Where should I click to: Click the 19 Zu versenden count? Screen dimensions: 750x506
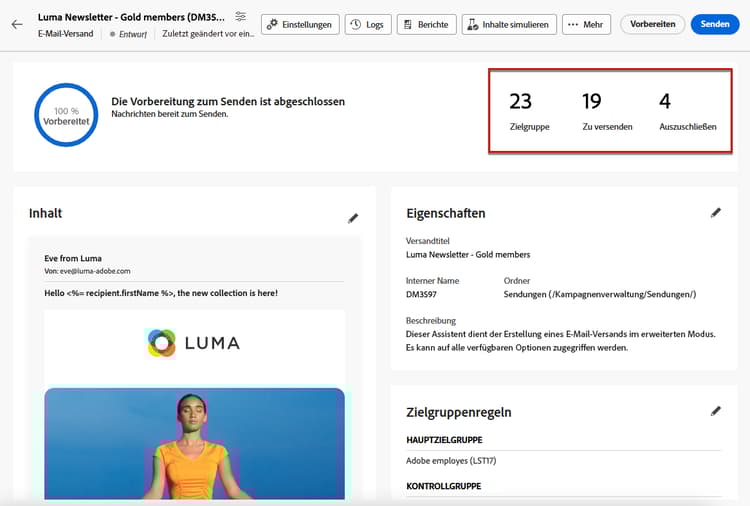pos(607,111)
